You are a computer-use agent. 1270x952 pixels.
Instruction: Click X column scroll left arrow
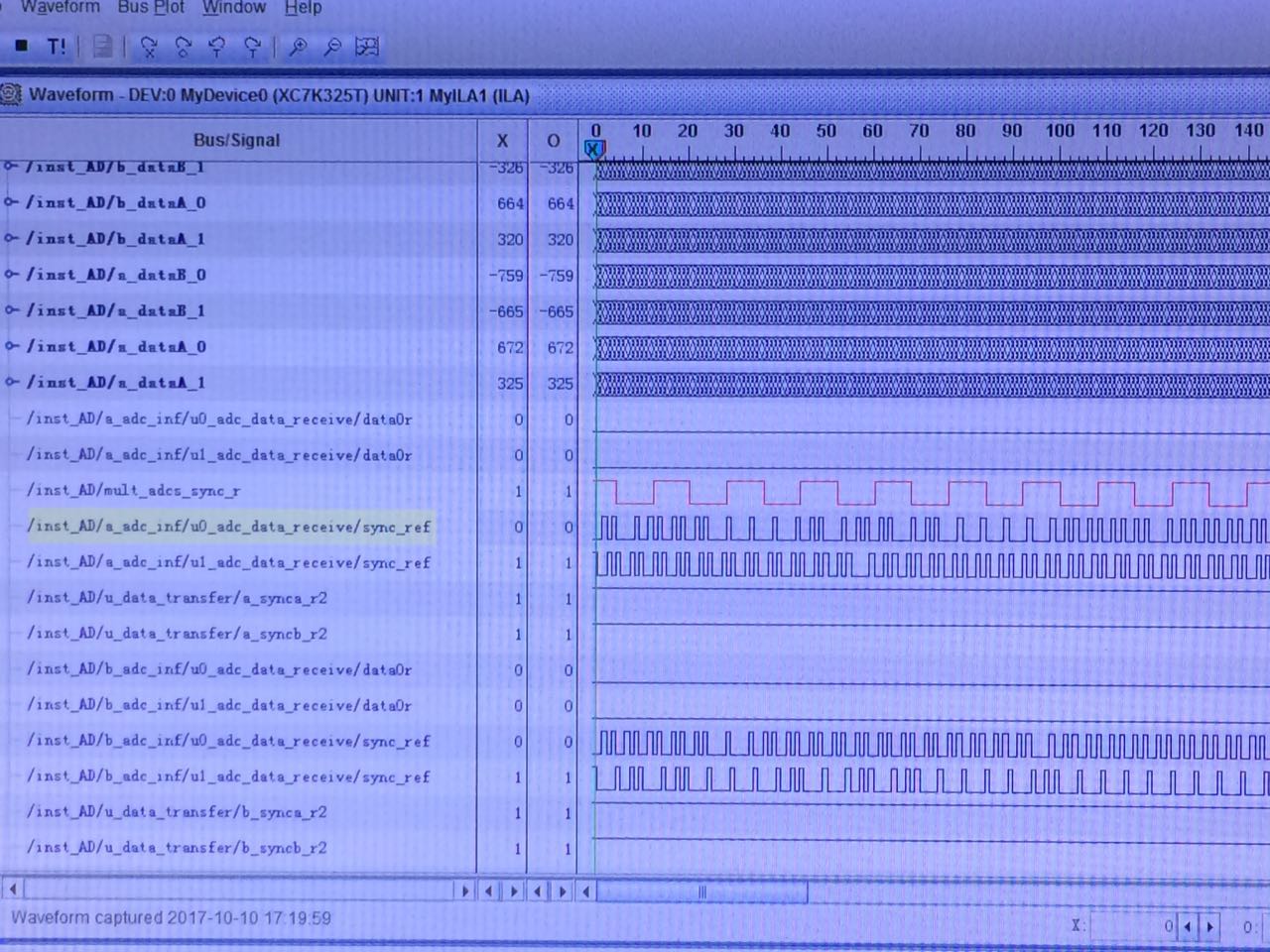488,891
